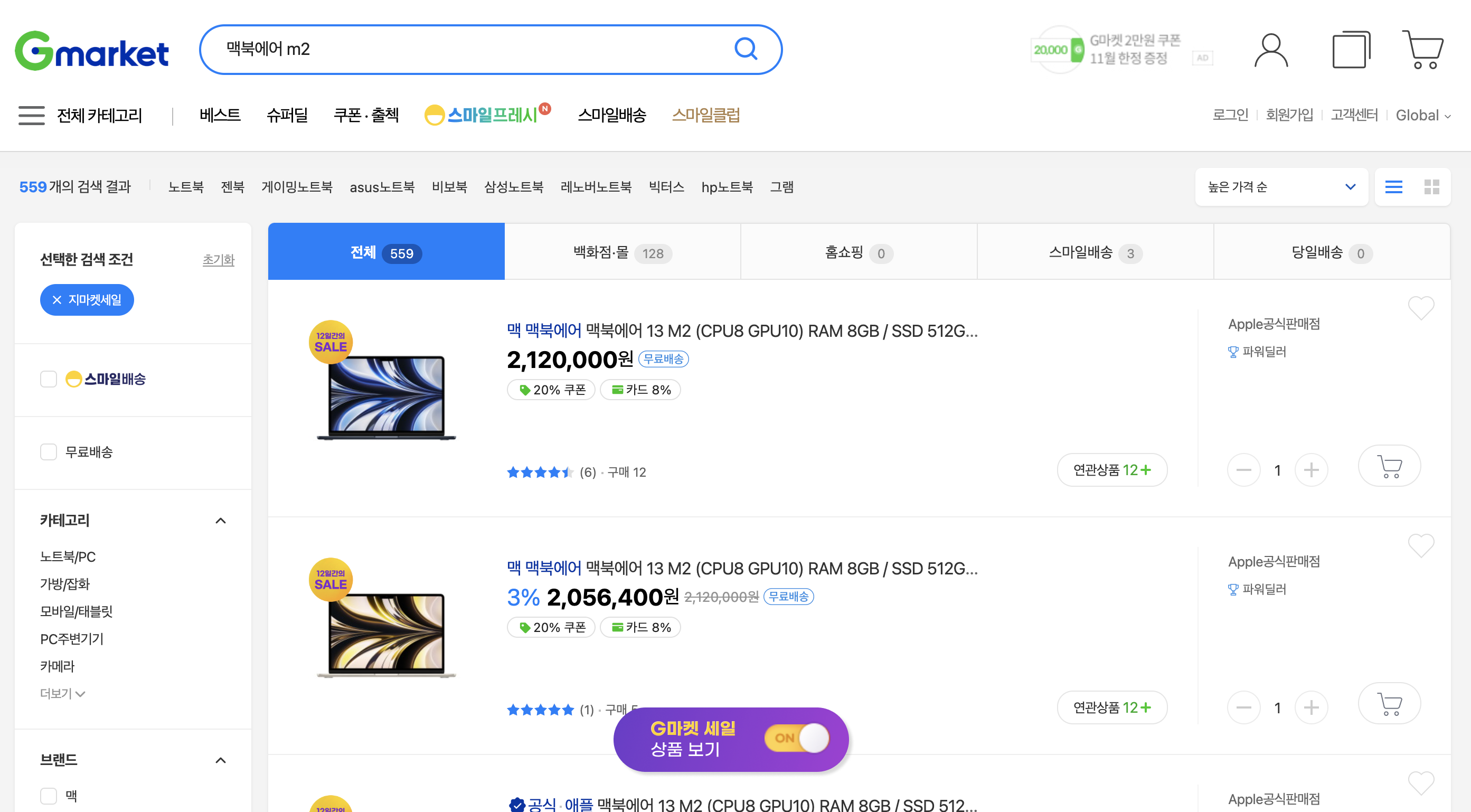The width and height of the screenshot is (1471, 812).
Task: Toggle off G마켓 세일 상품 보기 switch
Action: coord(797,738)
